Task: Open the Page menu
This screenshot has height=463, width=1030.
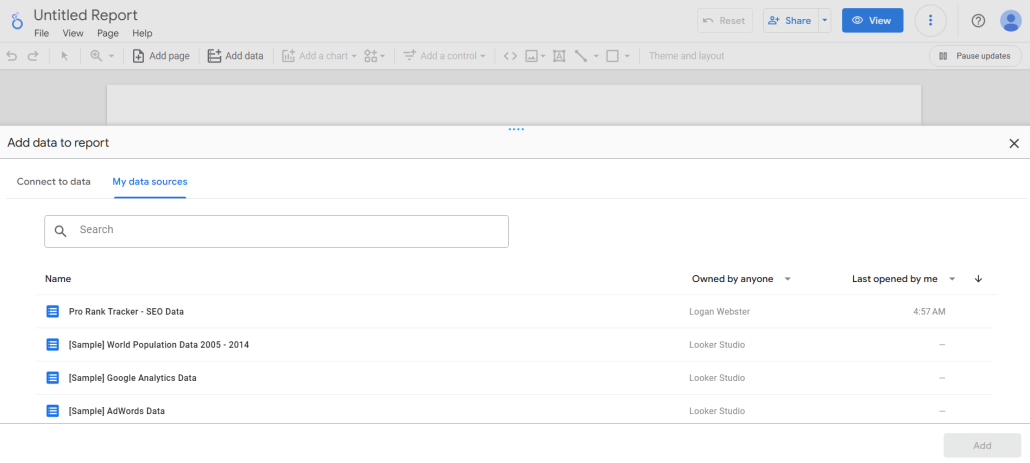Action: (108, 33)
